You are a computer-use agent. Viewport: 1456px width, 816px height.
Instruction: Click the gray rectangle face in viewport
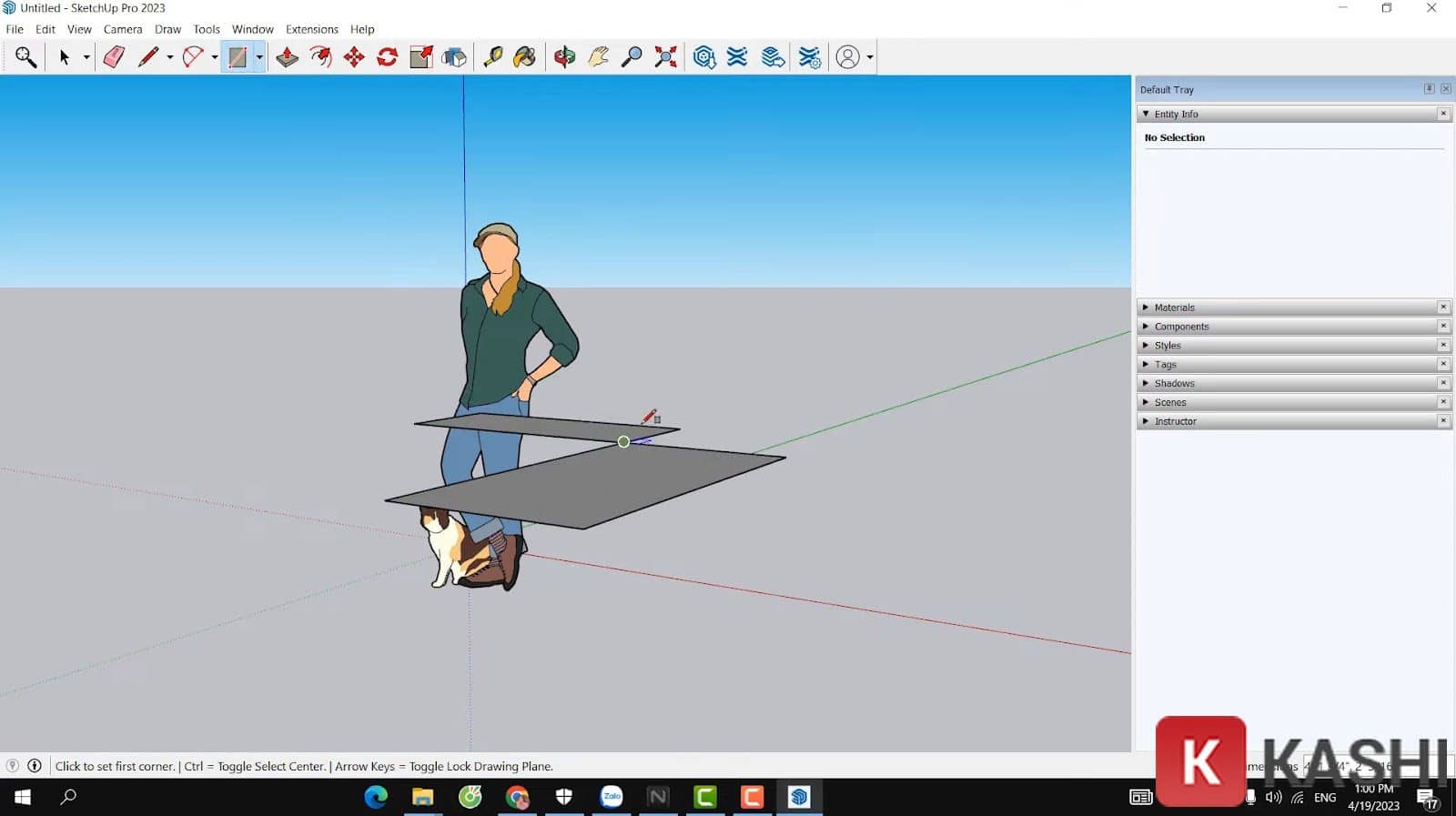tap(591, 482)
